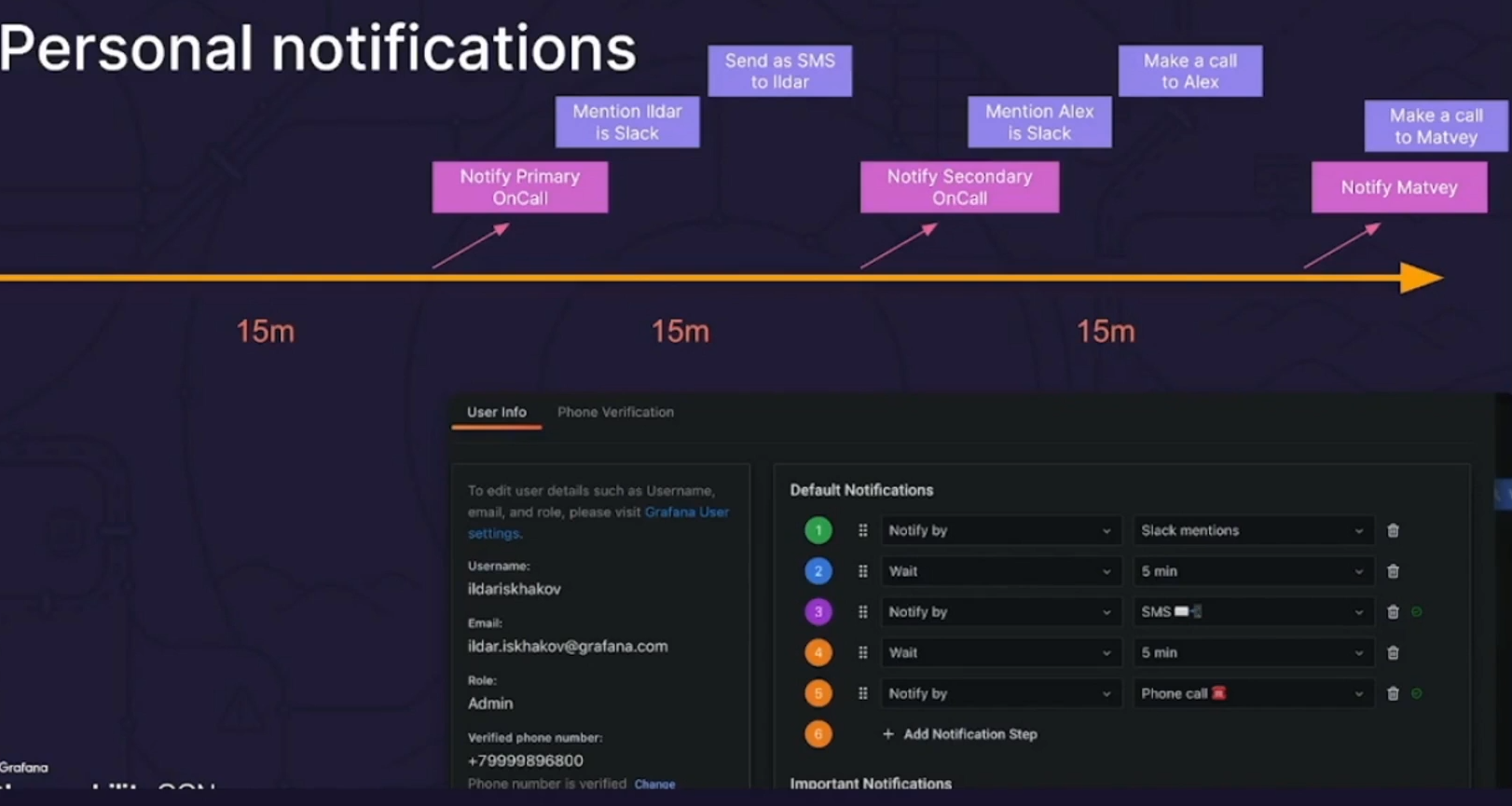Click Admin role value
Image resolution: width=1512 pixels, height=806 pixels.
[x=490, y=704]
